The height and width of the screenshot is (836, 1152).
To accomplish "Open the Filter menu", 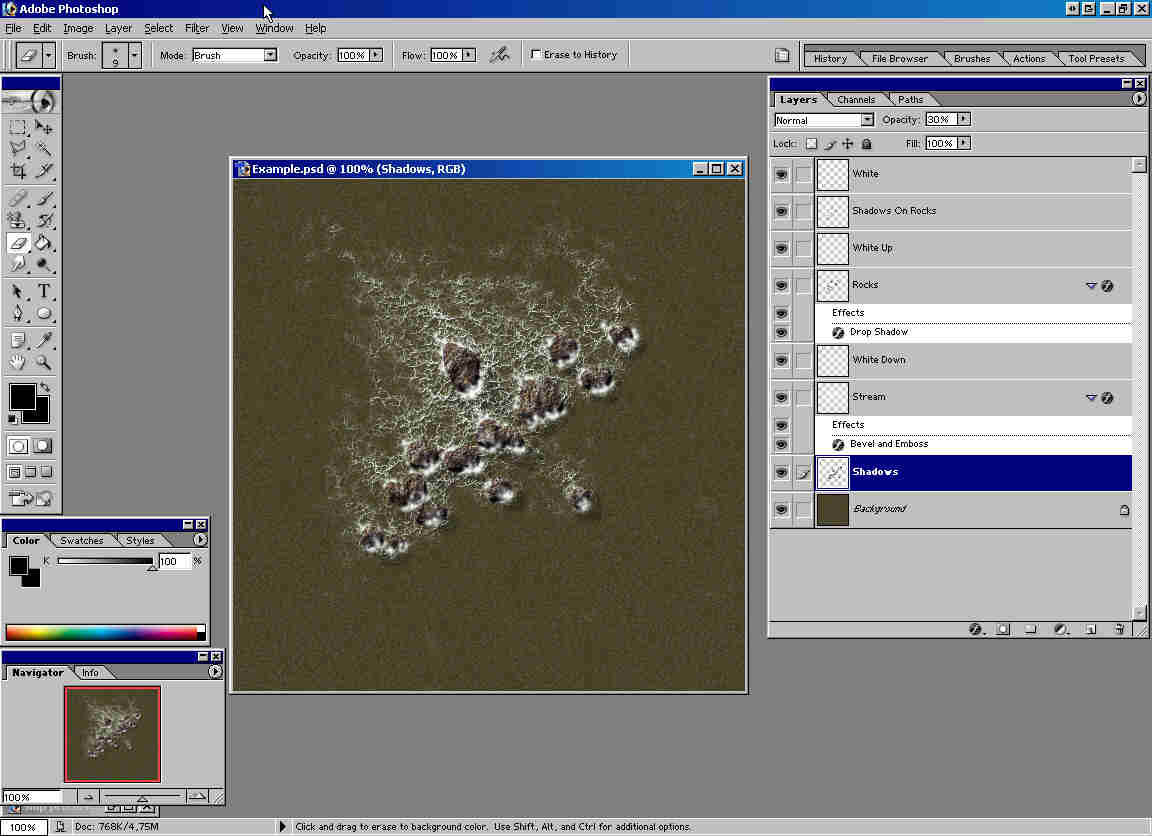I will pyautogui.click(x=197, y=28).
